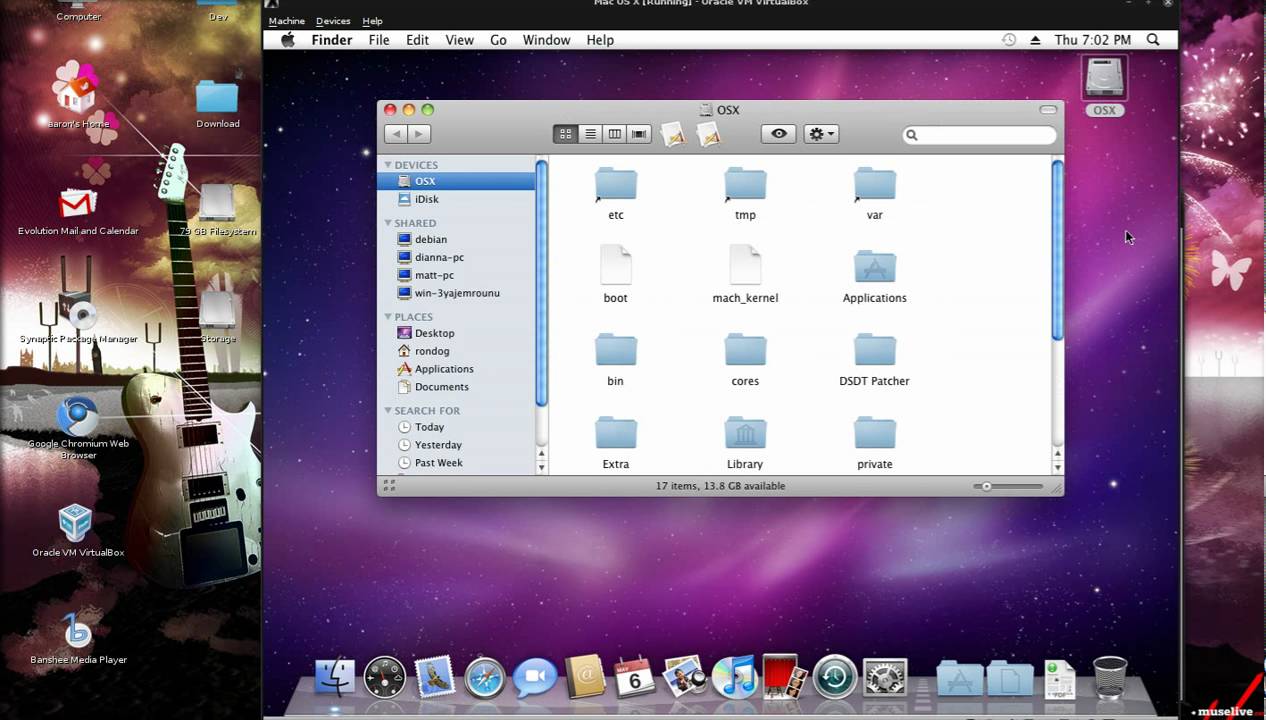Open Quick Look eye button

[x=779, y=134]
